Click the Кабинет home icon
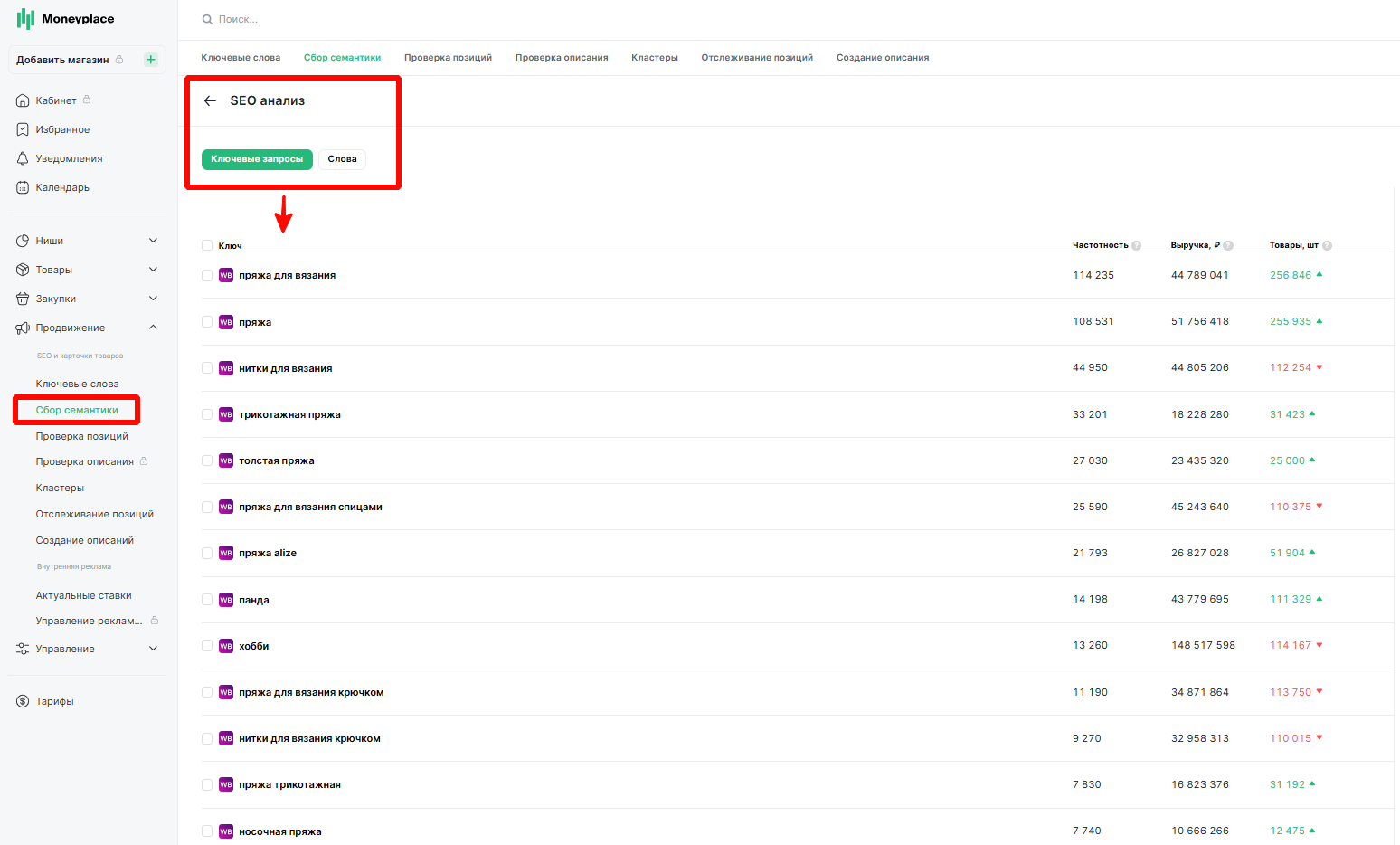 (23, 100)
